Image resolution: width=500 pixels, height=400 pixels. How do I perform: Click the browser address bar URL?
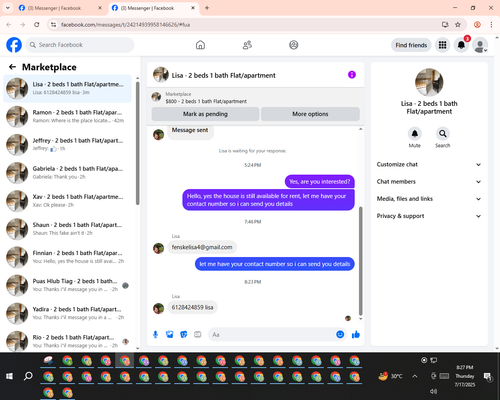coord(125,25)
